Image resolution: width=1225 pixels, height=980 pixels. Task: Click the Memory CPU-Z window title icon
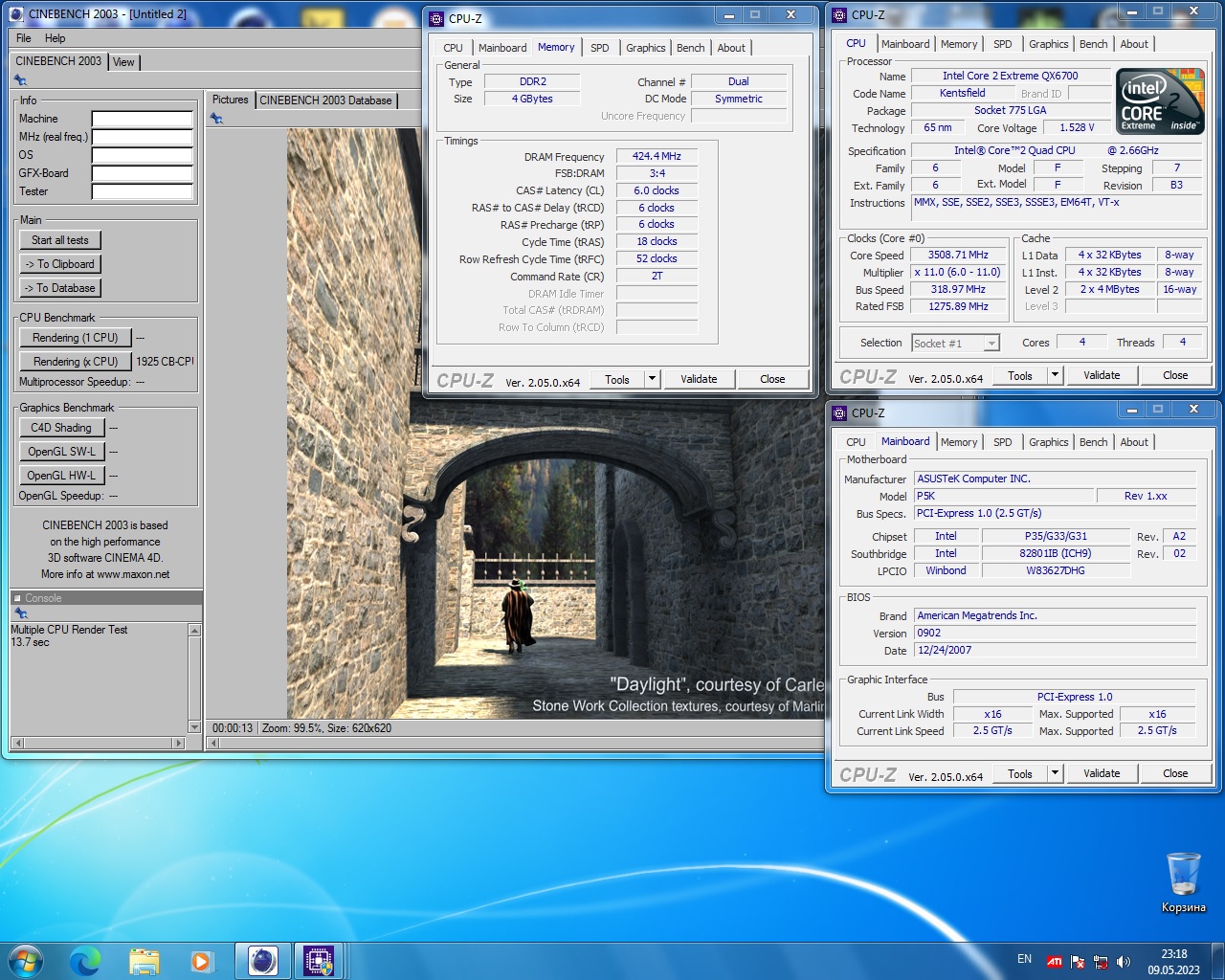(436, 18)
